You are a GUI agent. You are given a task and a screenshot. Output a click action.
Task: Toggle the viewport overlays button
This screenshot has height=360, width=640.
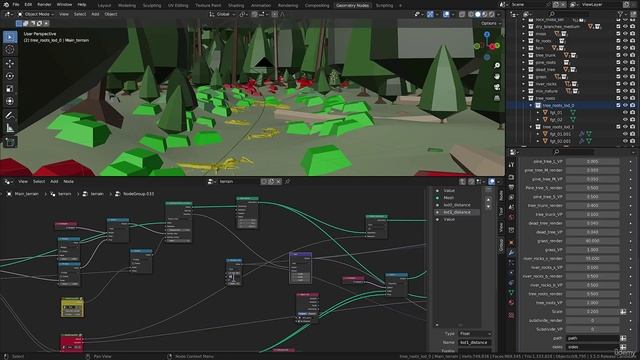pos(446,14)
